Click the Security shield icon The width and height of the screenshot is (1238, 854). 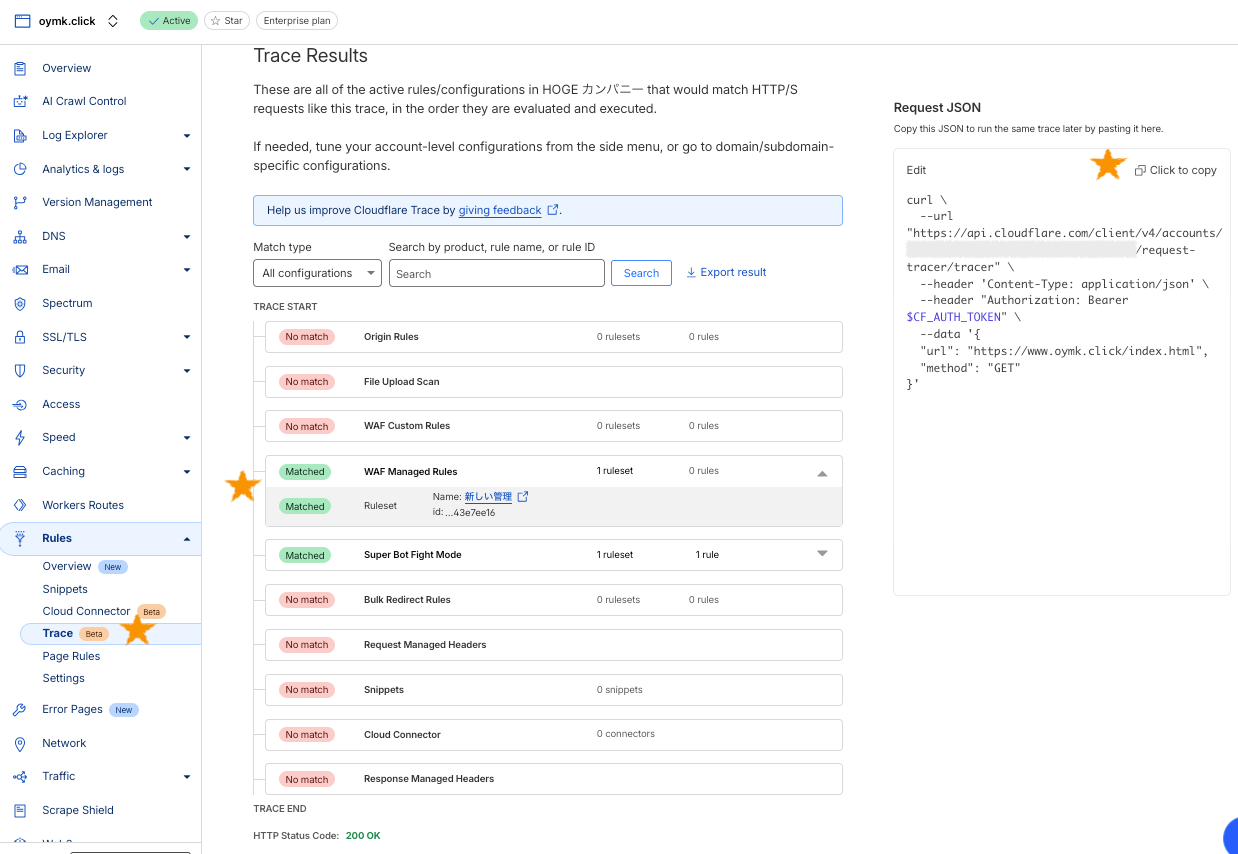[x=20, y=370]
